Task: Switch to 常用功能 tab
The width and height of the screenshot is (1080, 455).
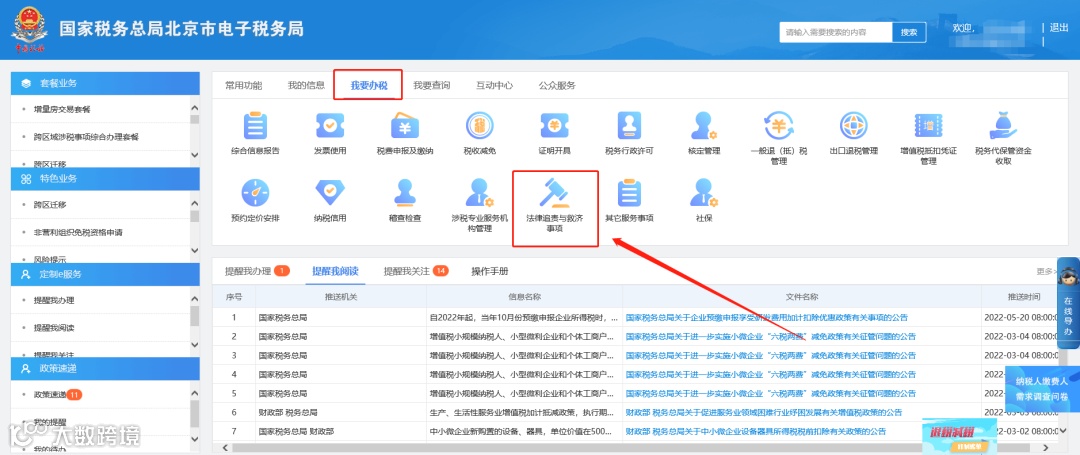Action: pos(244,85)
